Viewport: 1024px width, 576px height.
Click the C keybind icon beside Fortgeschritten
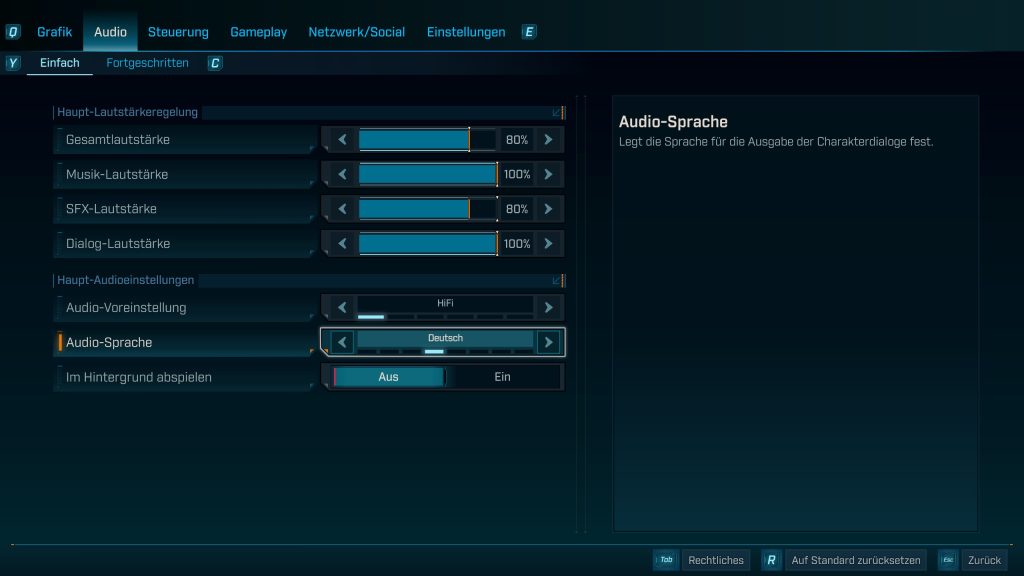pos(215,62)
